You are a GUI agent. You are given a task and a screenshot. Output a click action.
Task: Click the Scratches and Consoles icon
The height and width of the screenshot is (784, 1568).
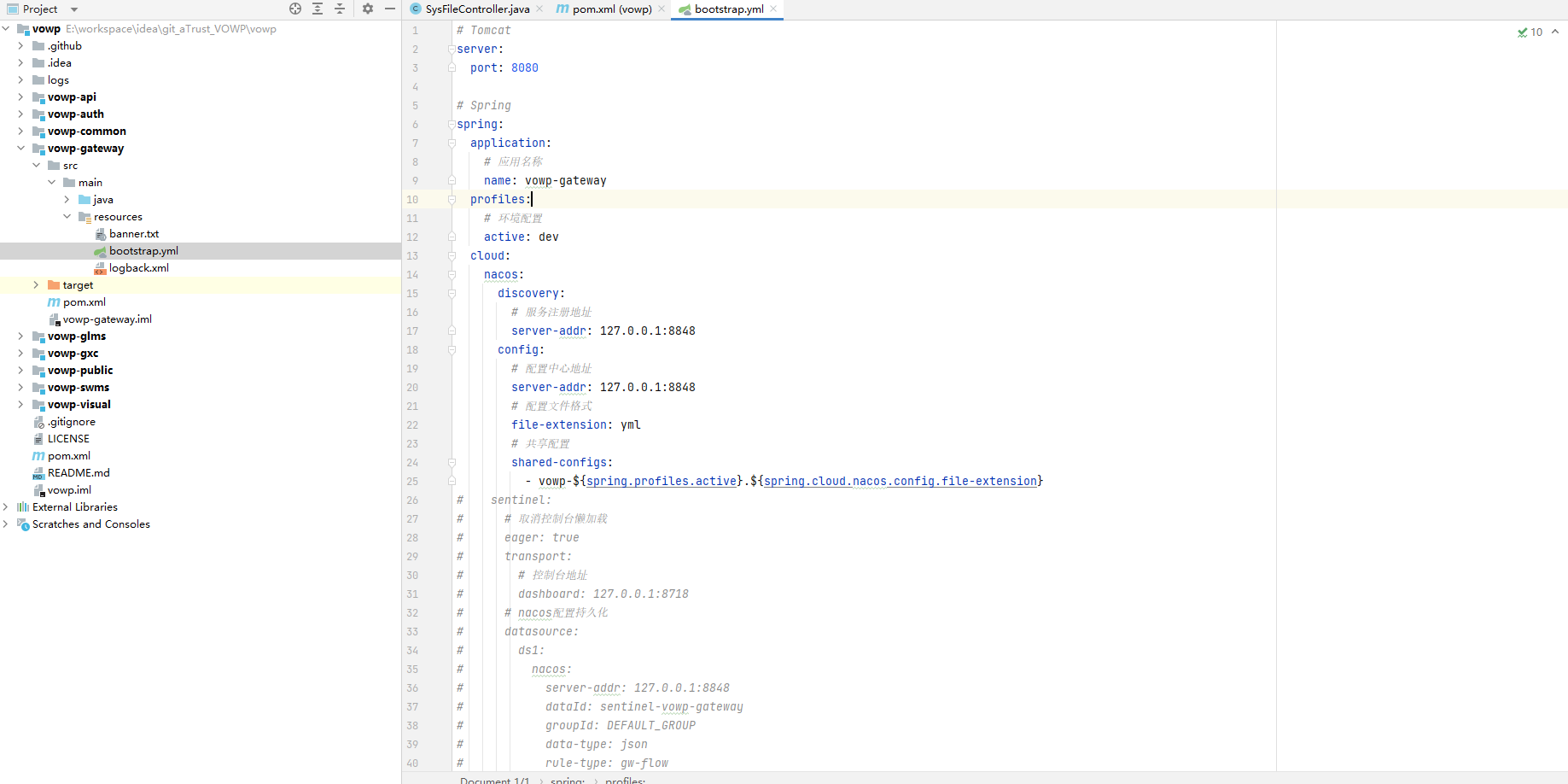pyautogui.click(x=23, y=524)
